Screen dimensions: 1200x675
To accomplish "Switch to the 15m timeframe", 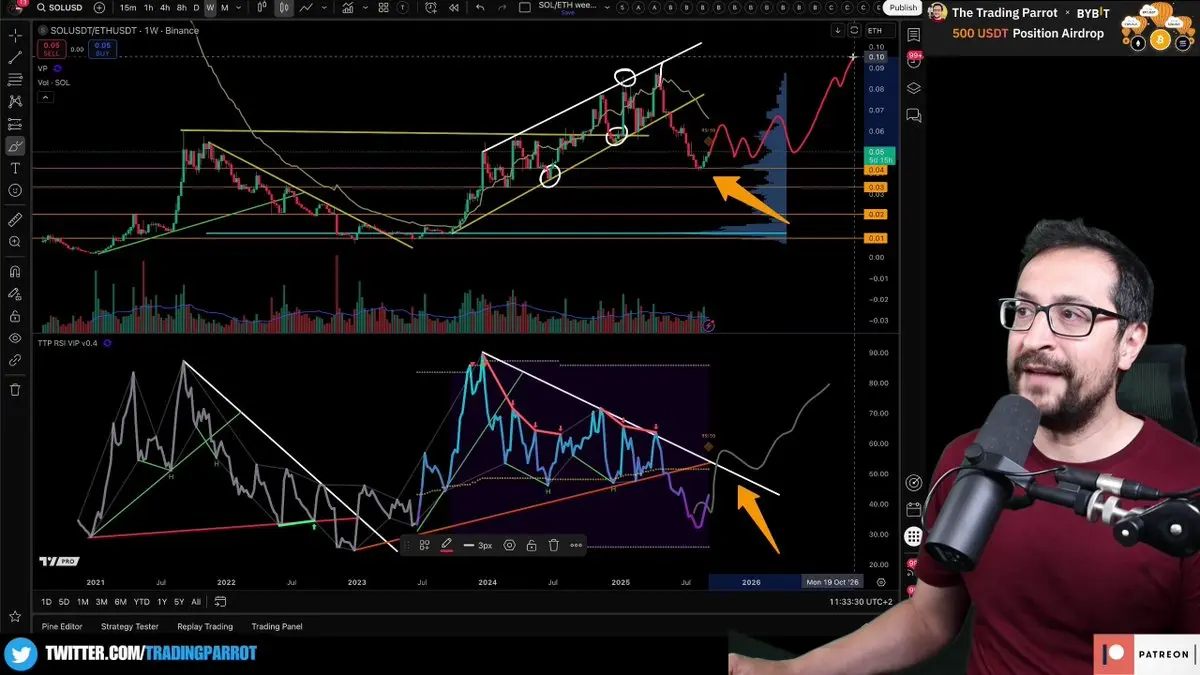I will (128, 8).
